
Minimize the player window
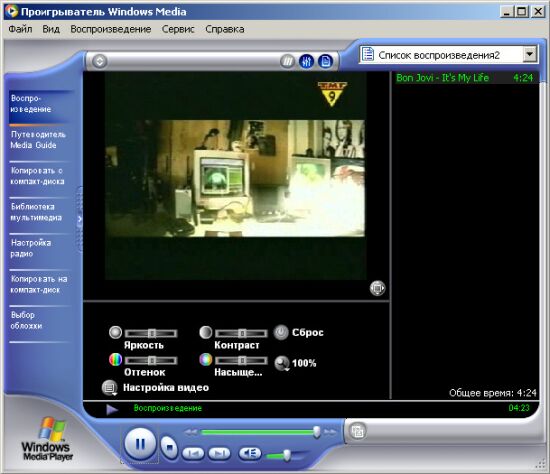pos(506,12)
